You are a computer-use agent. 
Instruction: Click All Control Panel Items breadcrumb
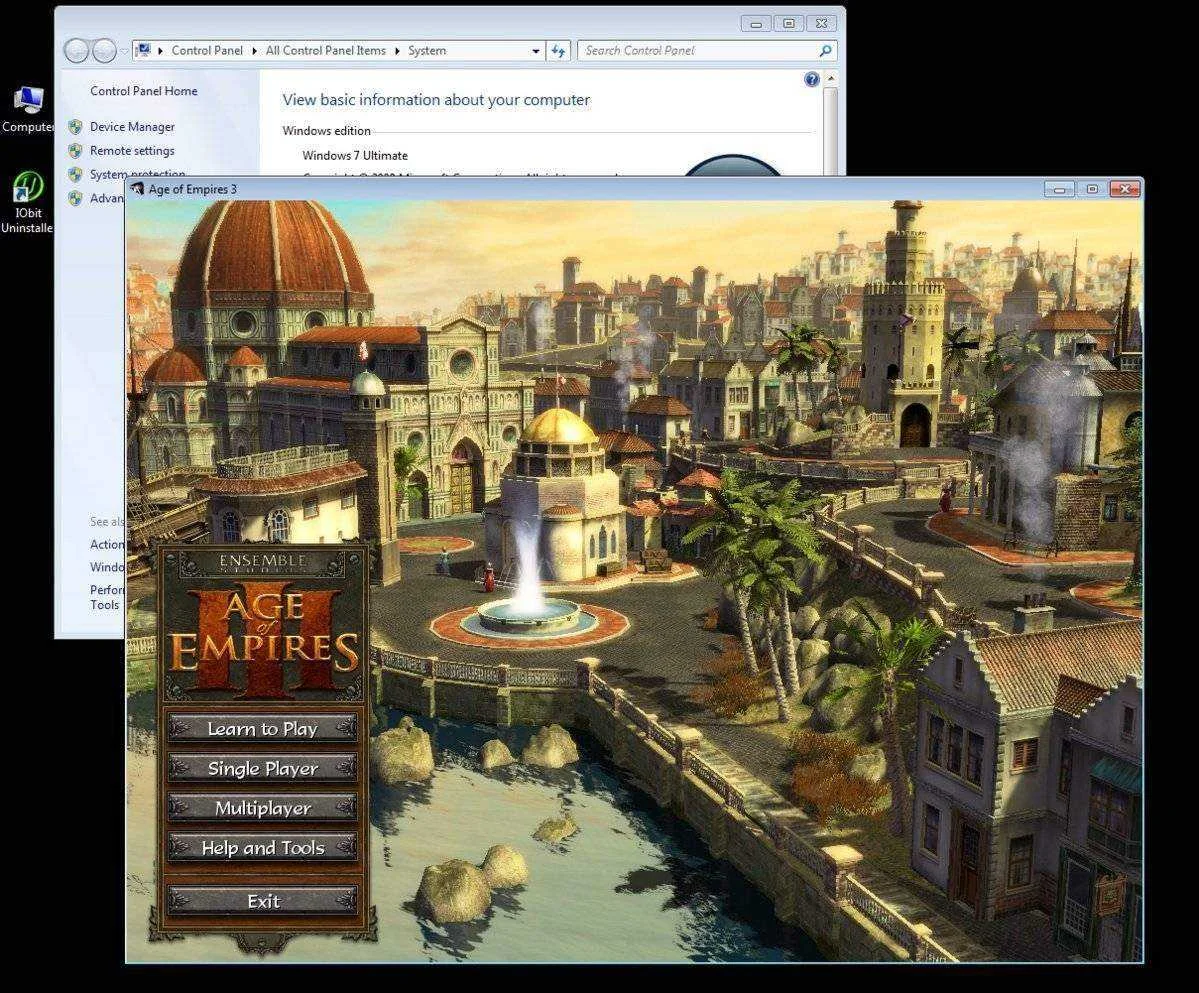pos(326,50)
